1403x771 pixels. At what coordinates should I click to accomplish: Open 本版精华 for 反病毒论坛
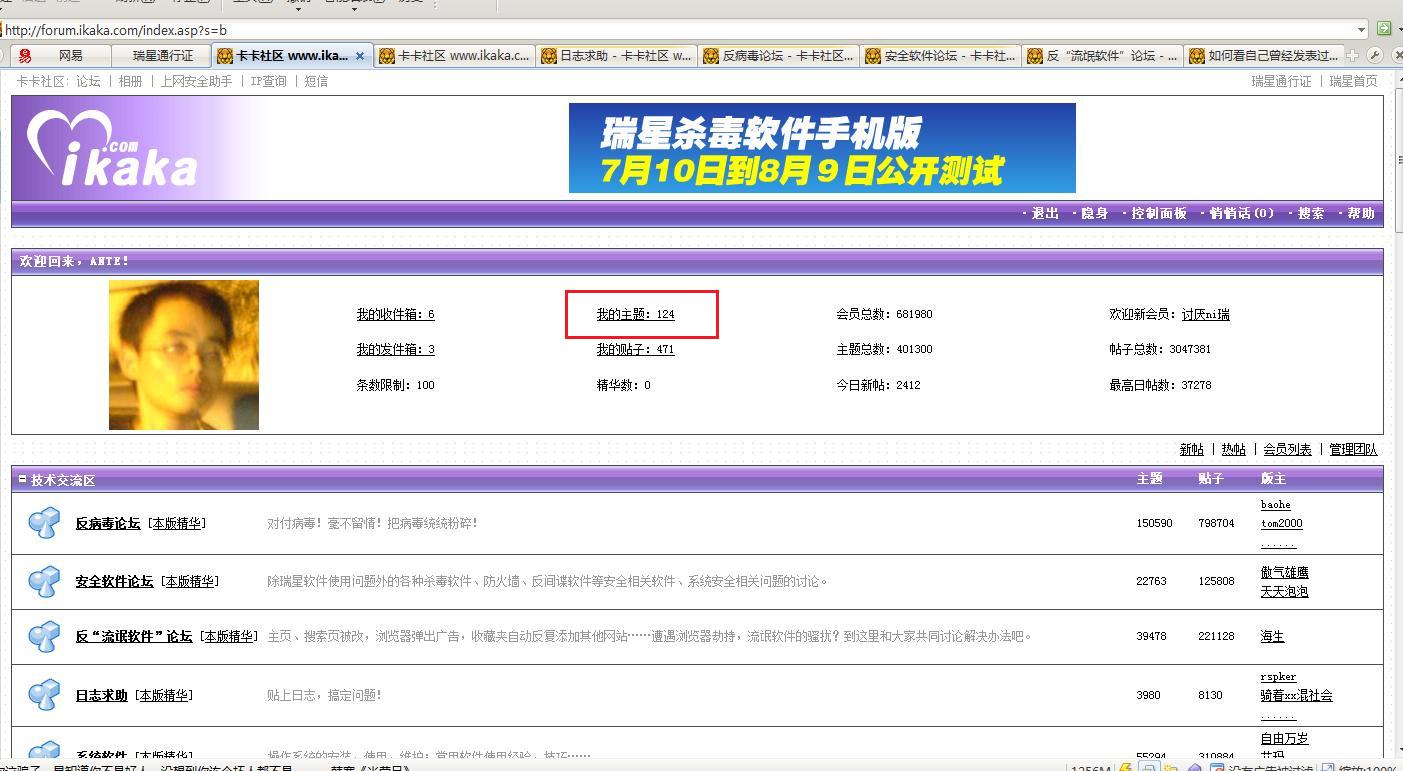[x=176, y=523]
